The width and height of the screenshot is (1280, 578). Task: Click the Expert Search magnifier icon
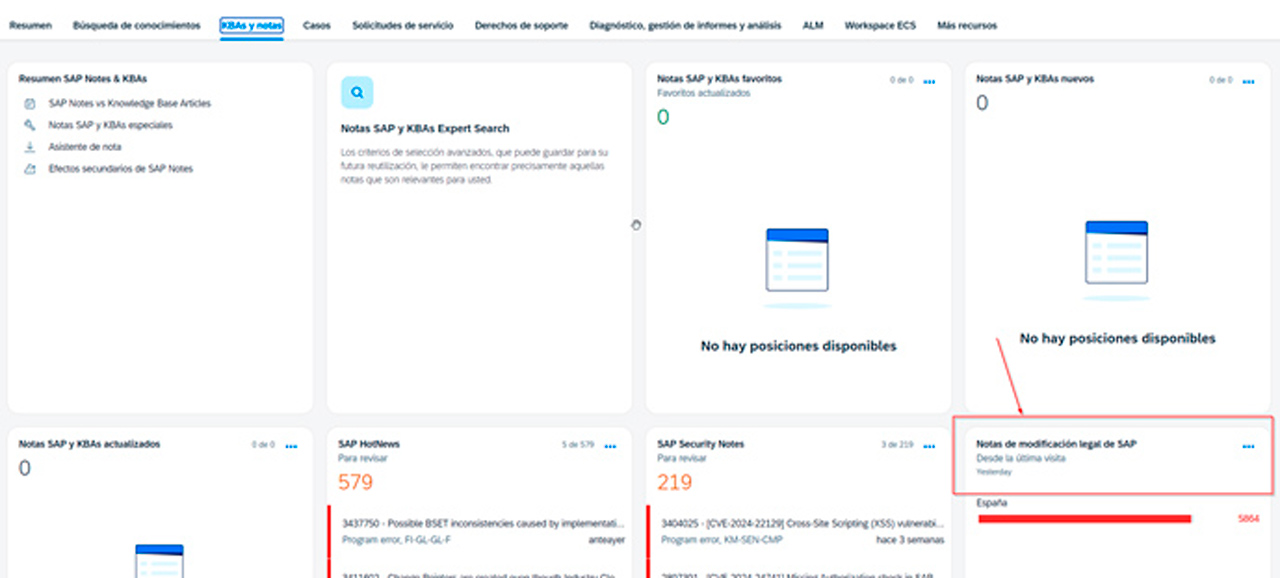pyautogui.click(x=357, y=92)
